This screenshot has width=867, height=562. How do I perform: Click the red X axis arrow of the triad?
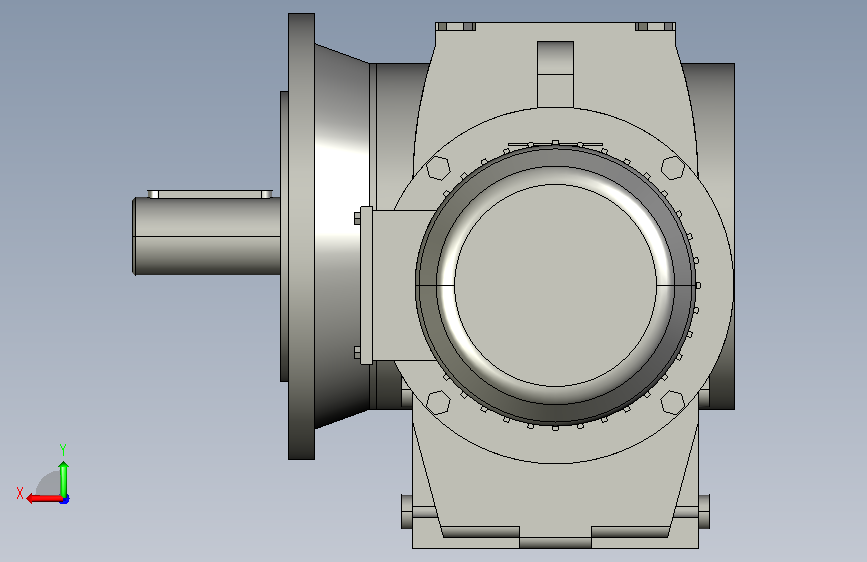[x=43, y=499]
